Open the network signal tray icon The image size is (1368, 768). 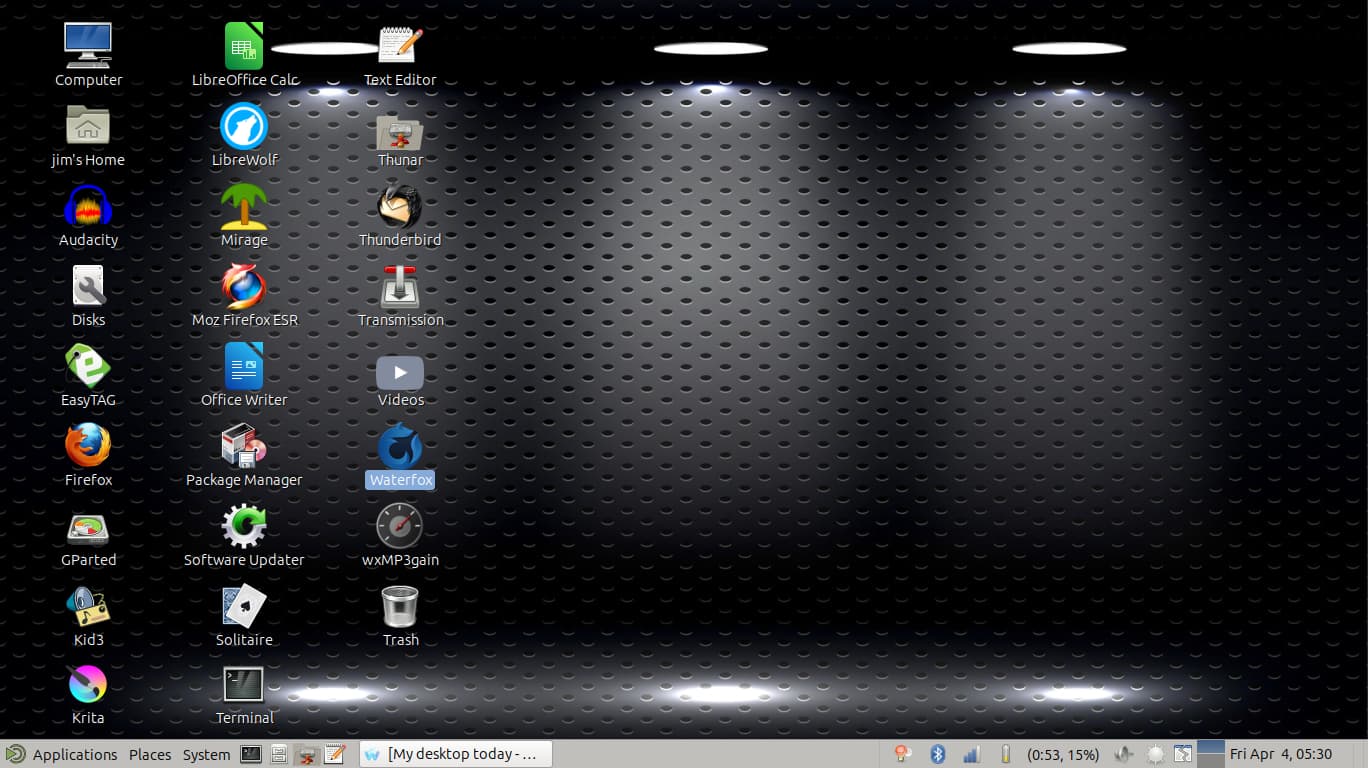[x=971, y=754]
